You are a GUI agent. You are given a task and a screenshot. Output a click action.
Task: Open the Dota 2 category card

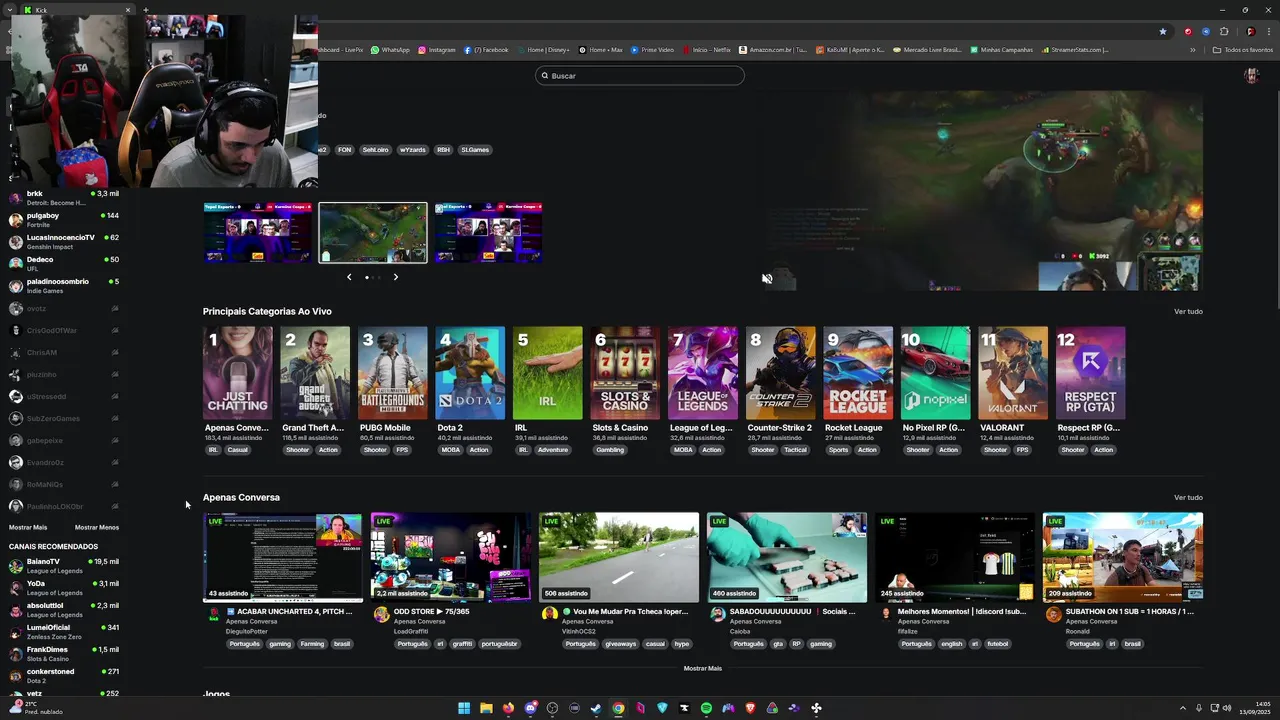click(x=470, y=373)
